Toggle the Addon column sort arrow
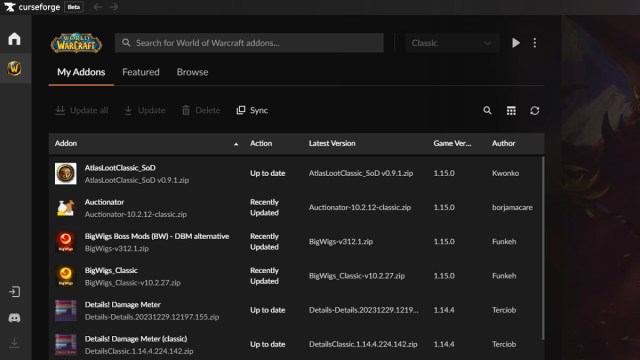Viewport: 640px width, 360px height. pyautogui.click(x=236, y=144)
